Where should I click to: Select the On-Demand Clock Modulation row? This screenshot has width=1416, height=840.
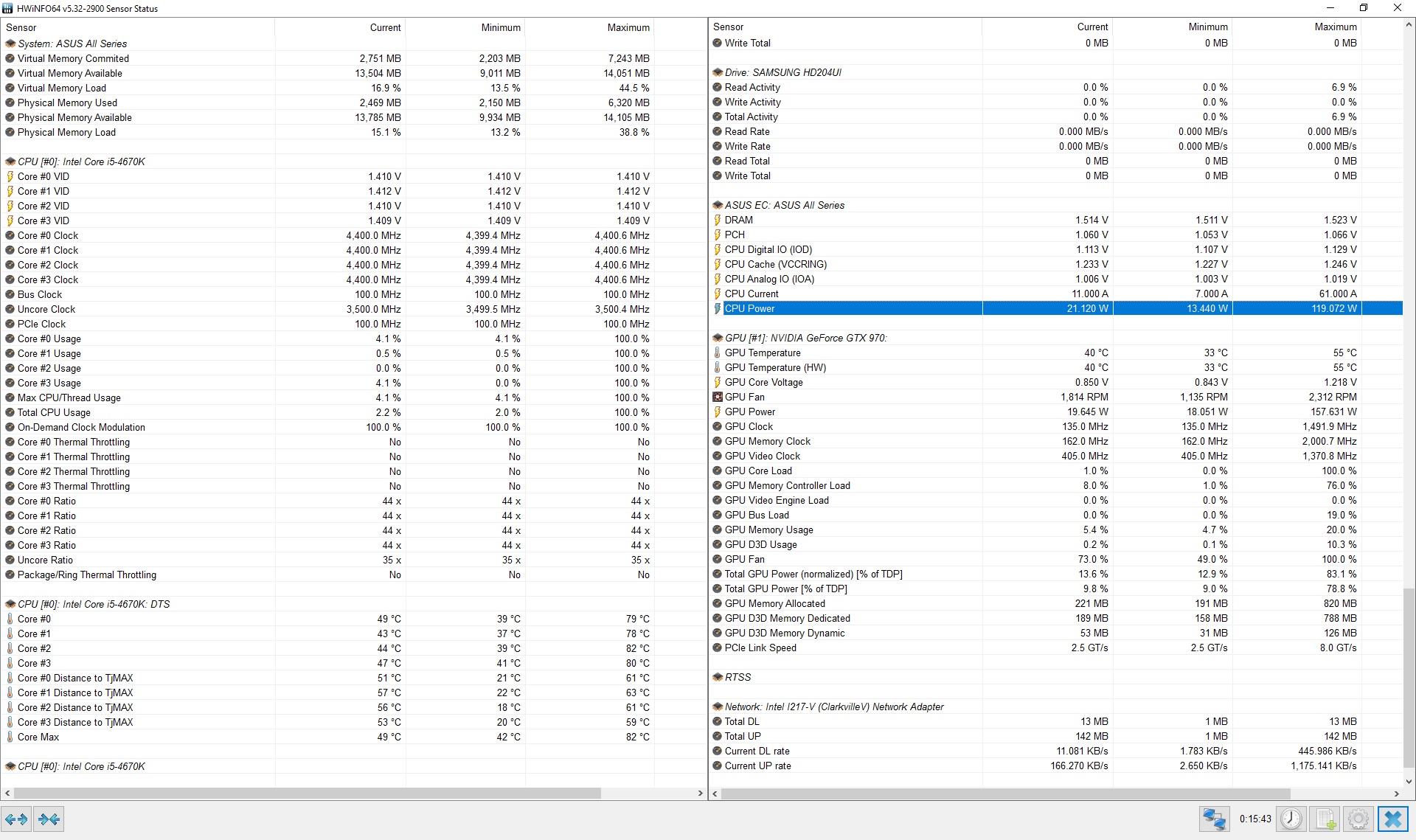354,427
